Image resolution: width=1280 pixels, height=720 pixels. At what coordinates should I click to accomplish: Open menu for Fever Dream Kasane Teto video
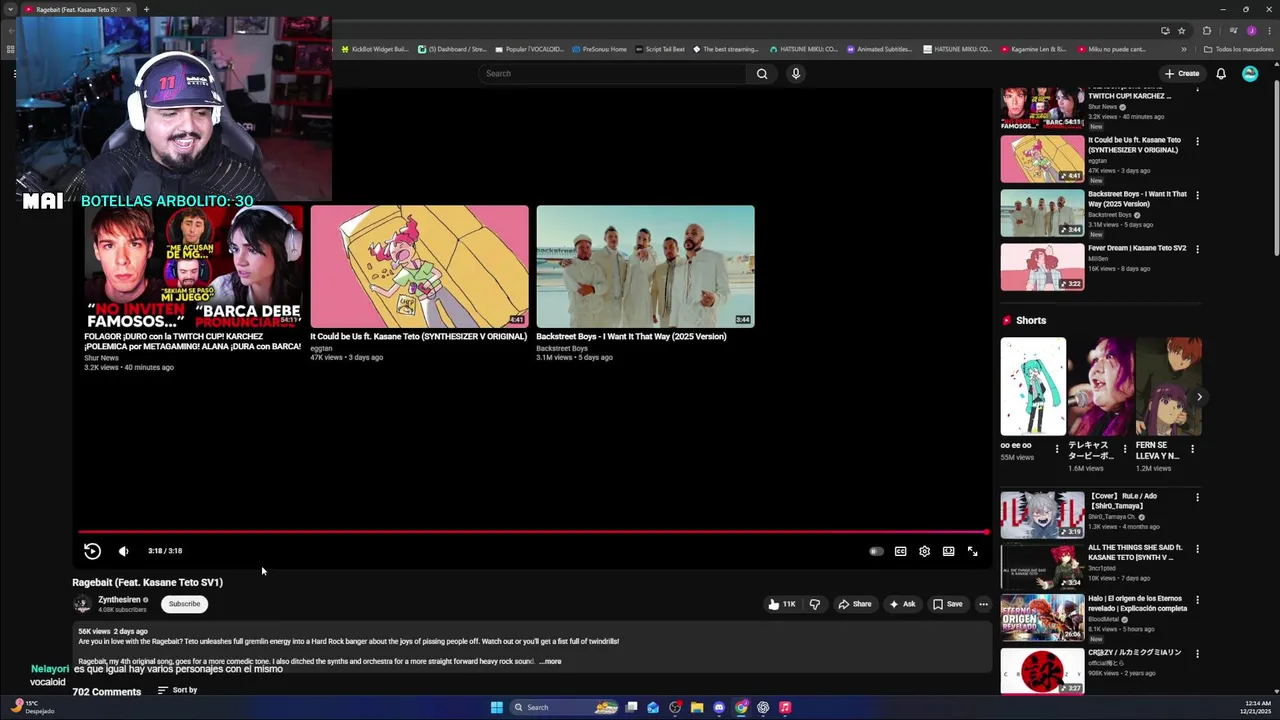click(x=1197, y=249)
